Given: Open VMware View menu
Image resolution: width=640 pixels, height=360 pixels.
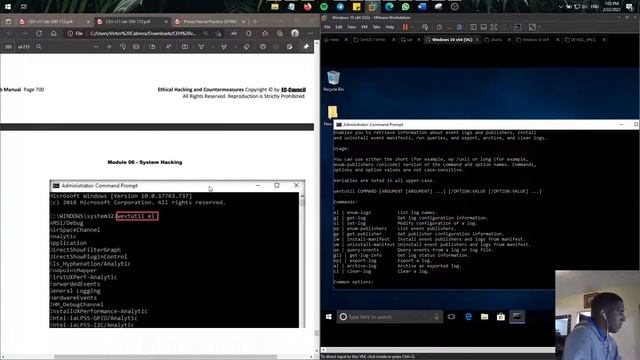Looking at the screenshot, I should pos(351,27).
